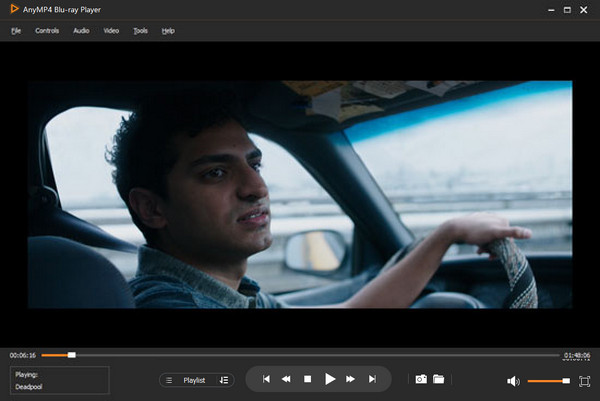Viewport: 600px width, 401px height.
Task: Play the Deadpool movie
Action: [329, 379]
